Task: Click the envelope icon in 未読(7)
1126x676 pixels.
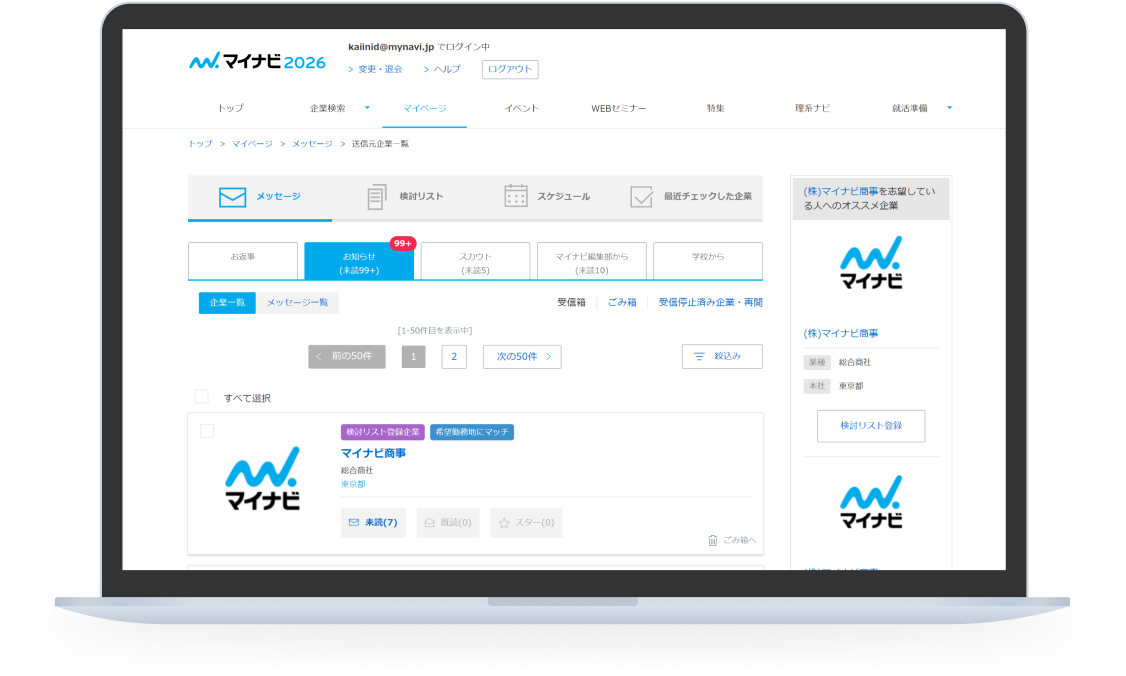Action: (354, 522)
